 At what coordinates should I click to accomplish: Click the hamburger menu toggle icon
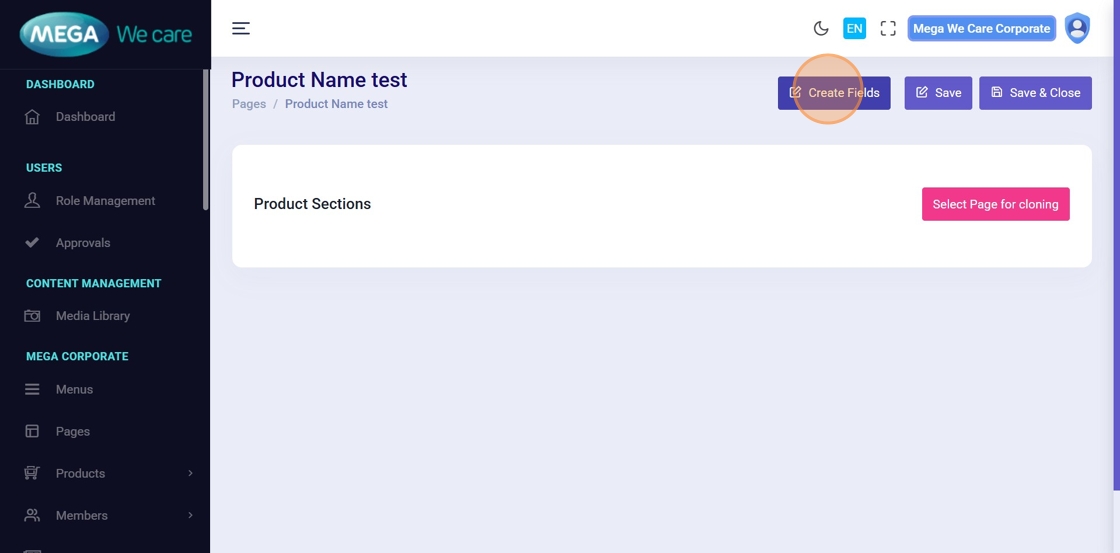[241, 28]
